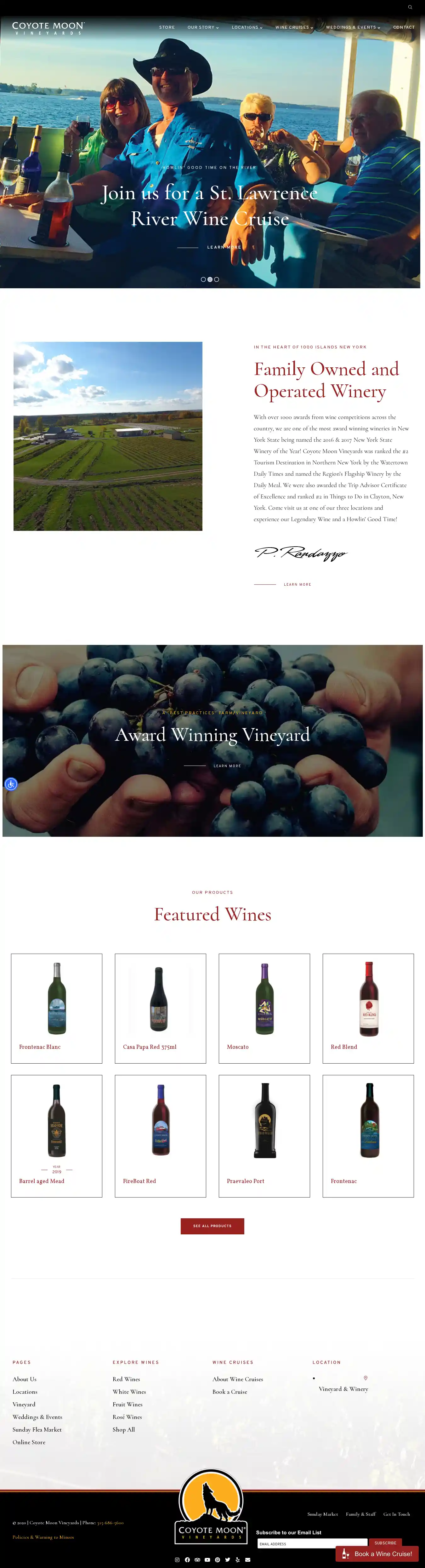Click the Book a Wine Cruise button
This screenshot has height=1568, width=425.
click(377, 1554)
